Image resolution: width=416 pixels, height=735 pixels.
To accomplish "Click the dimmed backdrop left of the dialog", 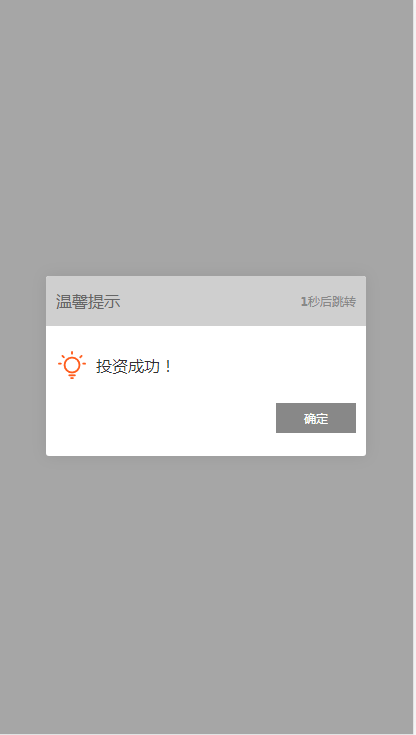I will pyautogui.click(x=23, y=366).
